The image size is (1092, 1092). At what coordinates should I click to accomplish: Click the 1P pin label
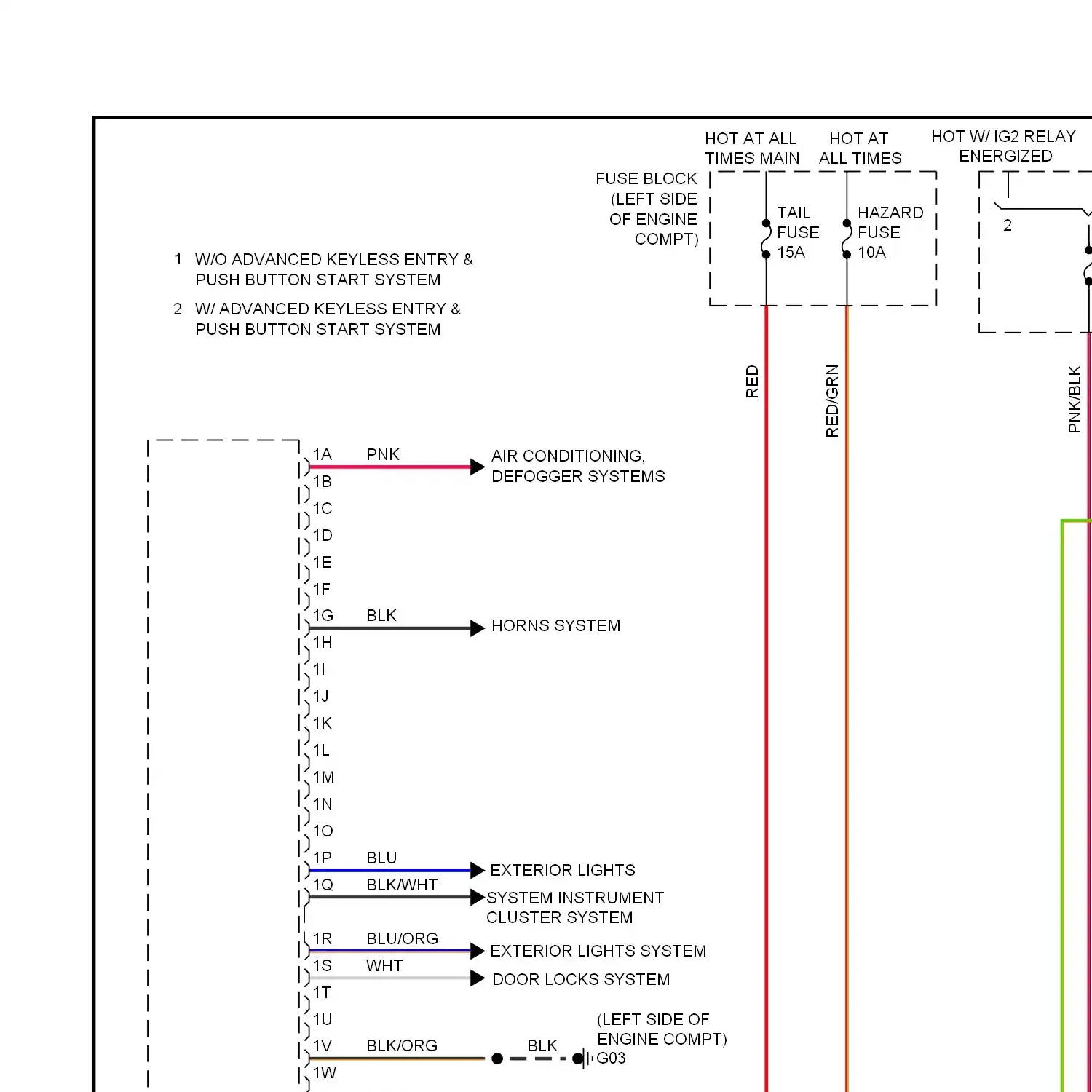[x=322, y=858]
